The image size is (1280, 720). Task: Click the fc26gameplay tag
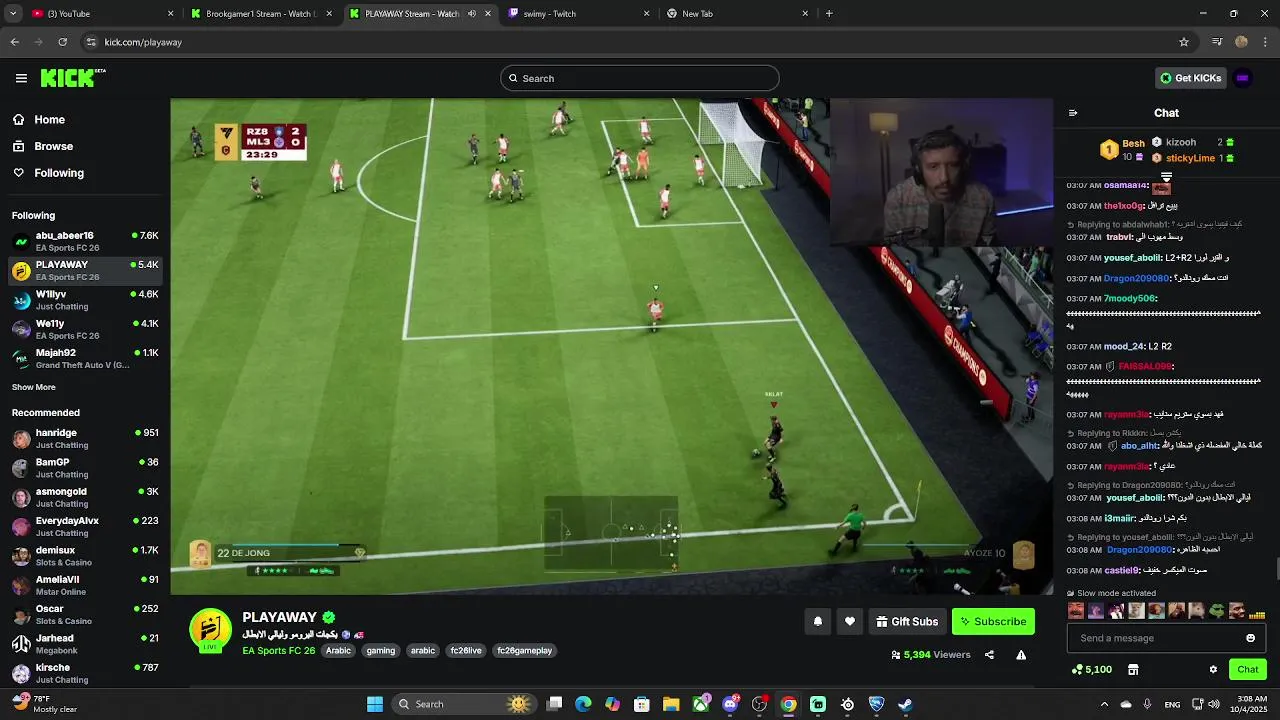tap(525, 650)
